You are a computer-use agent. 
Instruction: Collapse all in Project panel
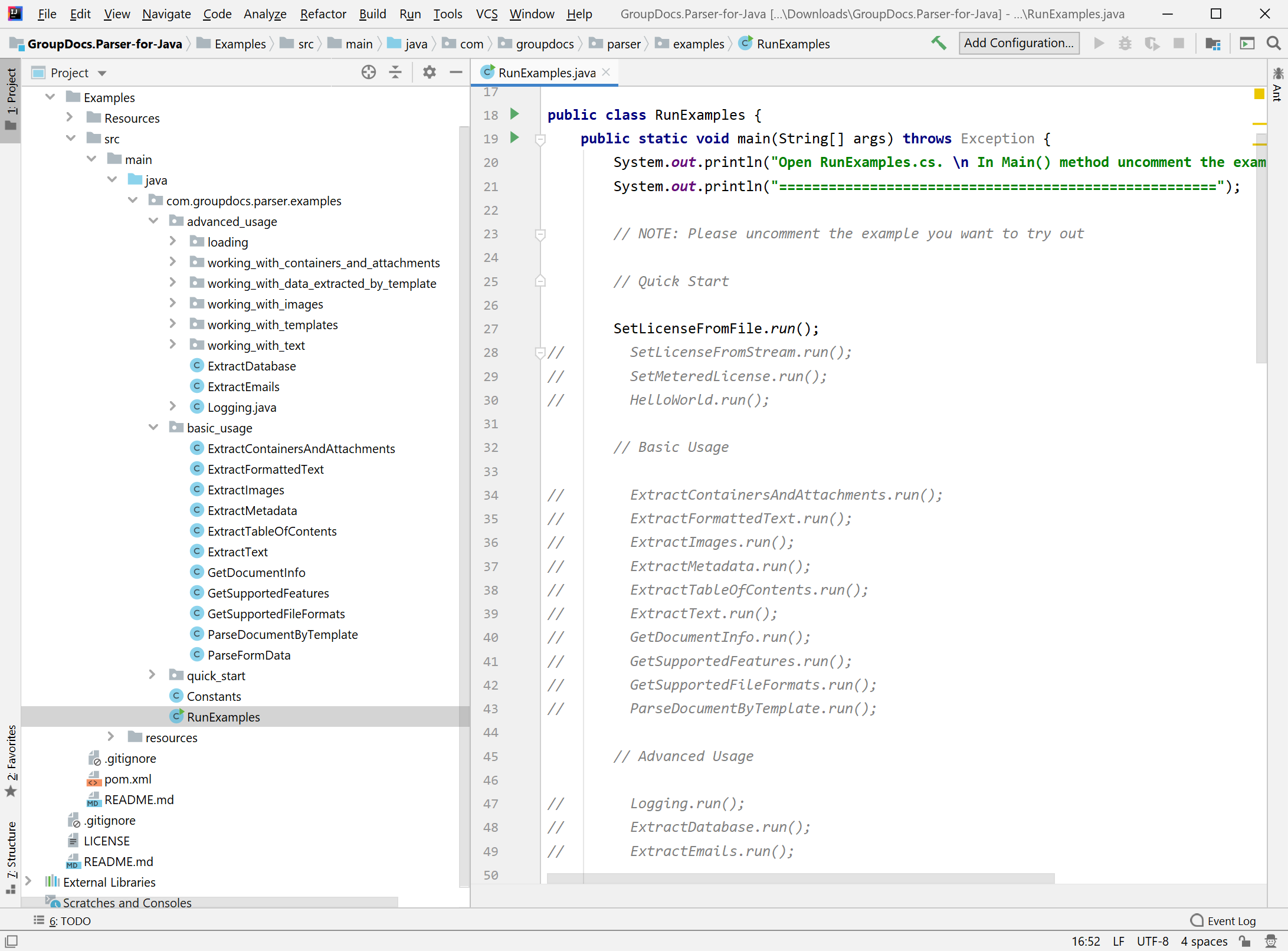click(395, 73)
